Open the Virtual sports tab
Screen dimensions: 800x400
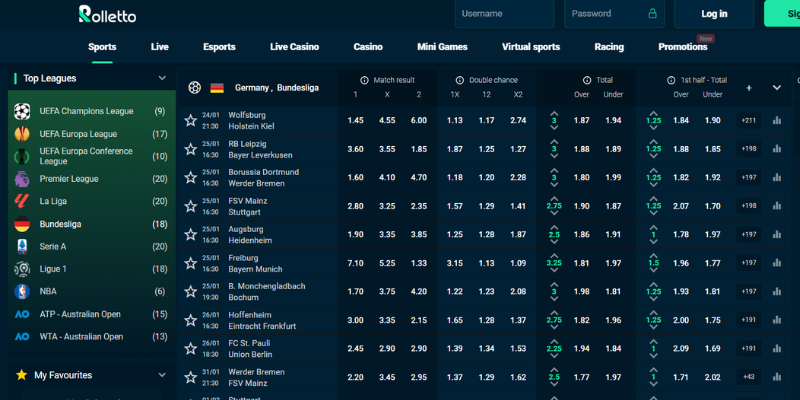point(531,47)
